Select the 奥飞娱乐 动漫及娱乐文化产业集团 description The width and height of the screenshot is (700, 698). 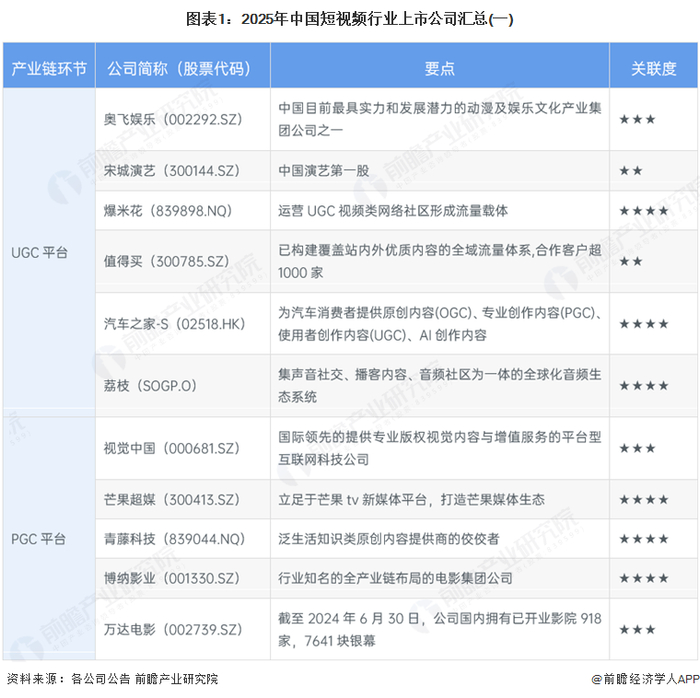click(440, 119)
